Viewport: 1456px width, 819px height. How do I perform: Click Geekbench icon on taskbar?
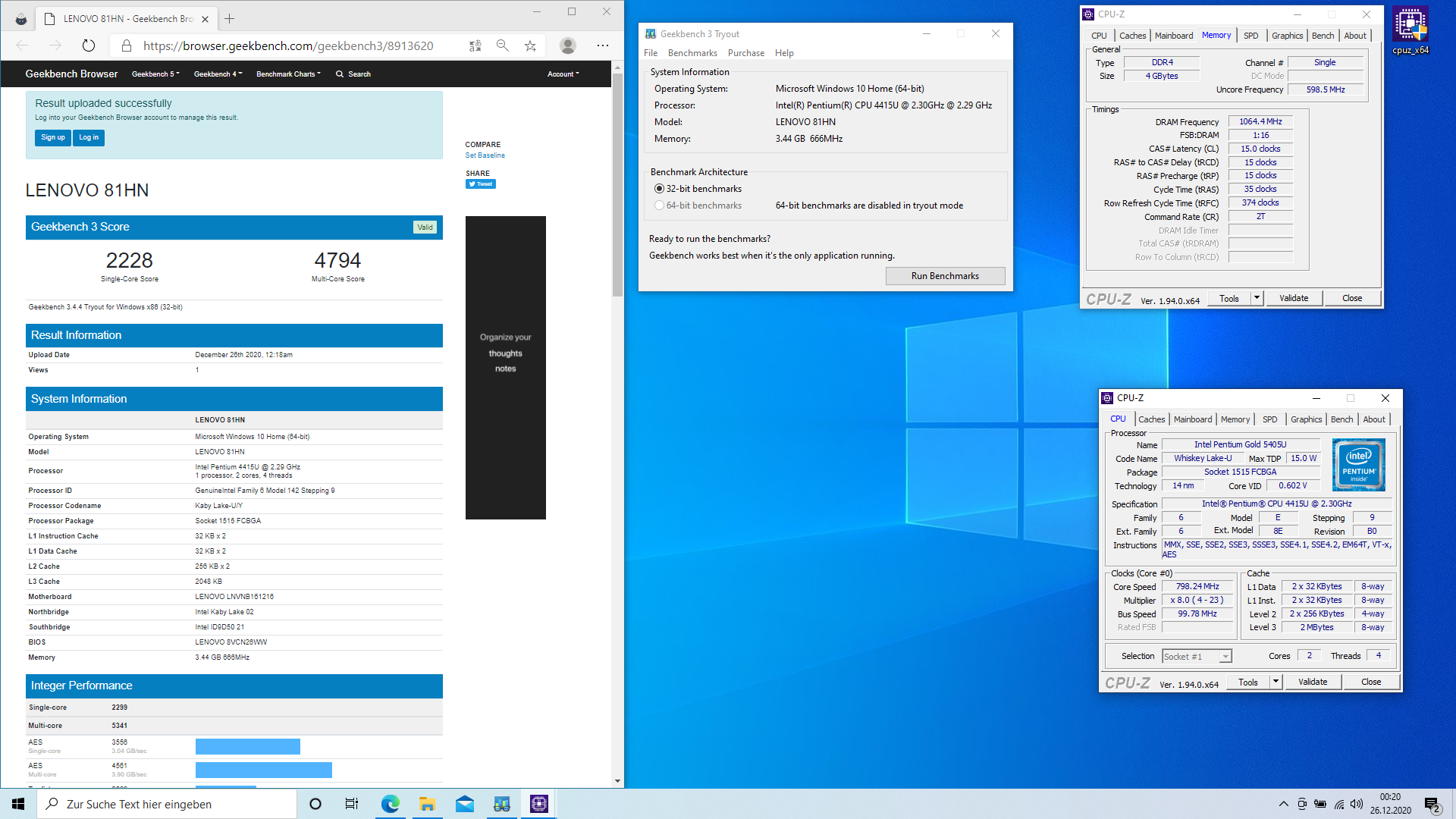(501, 804)
